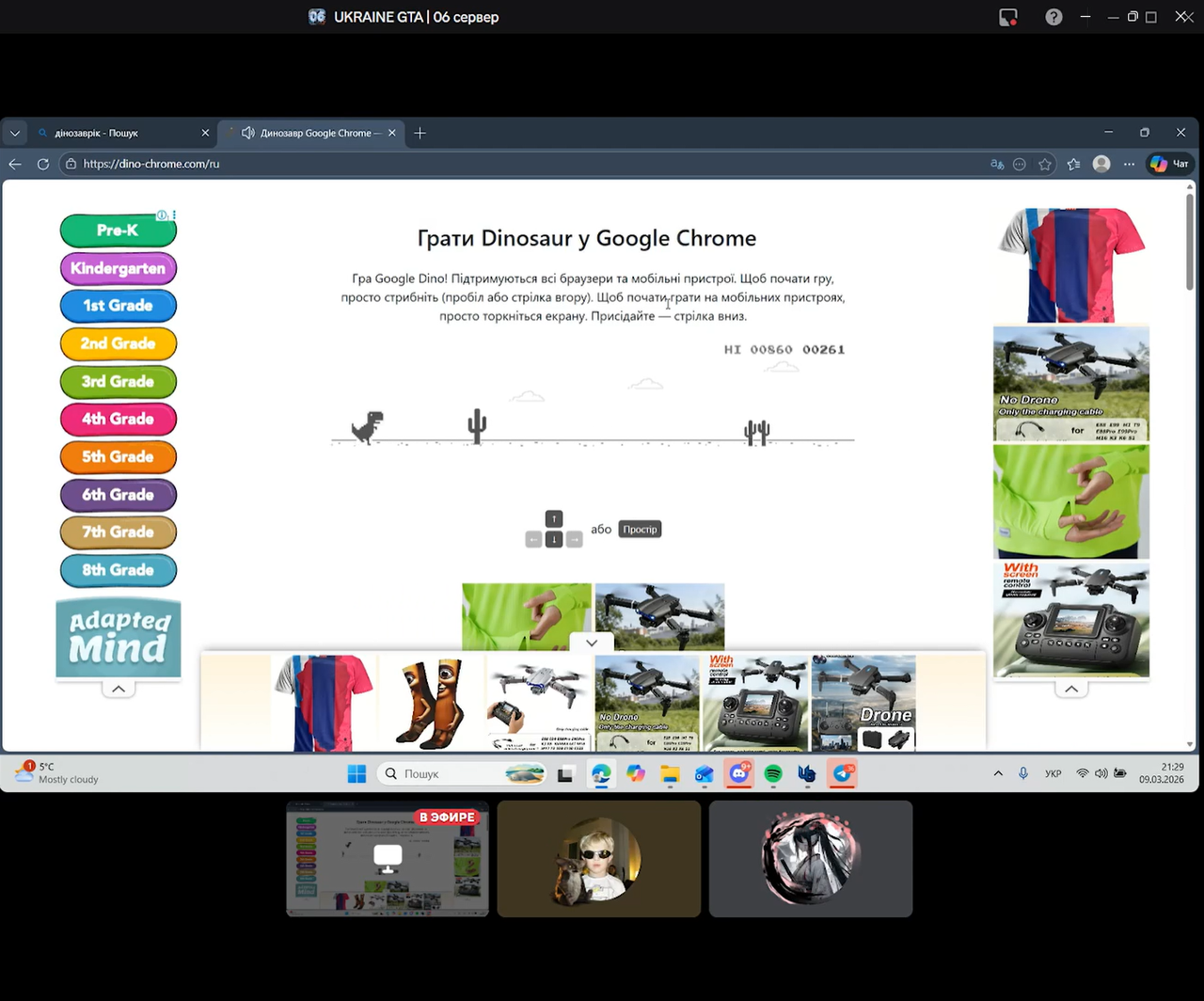Open Copilot Чат in the browser
The image size is (1204, 1001).
[x=1170, y=164]
